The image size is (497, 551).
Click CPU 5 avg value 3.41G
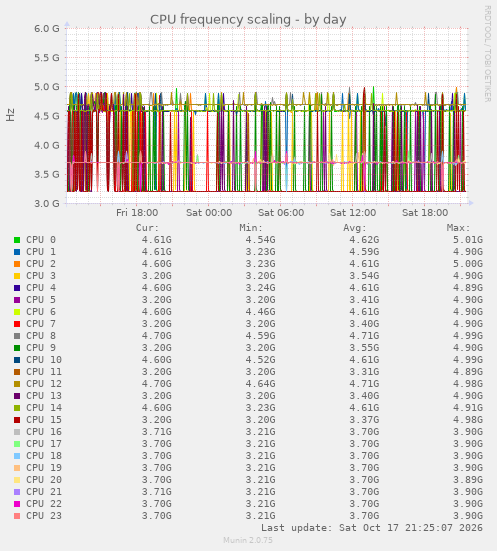(x=364, y=300)
